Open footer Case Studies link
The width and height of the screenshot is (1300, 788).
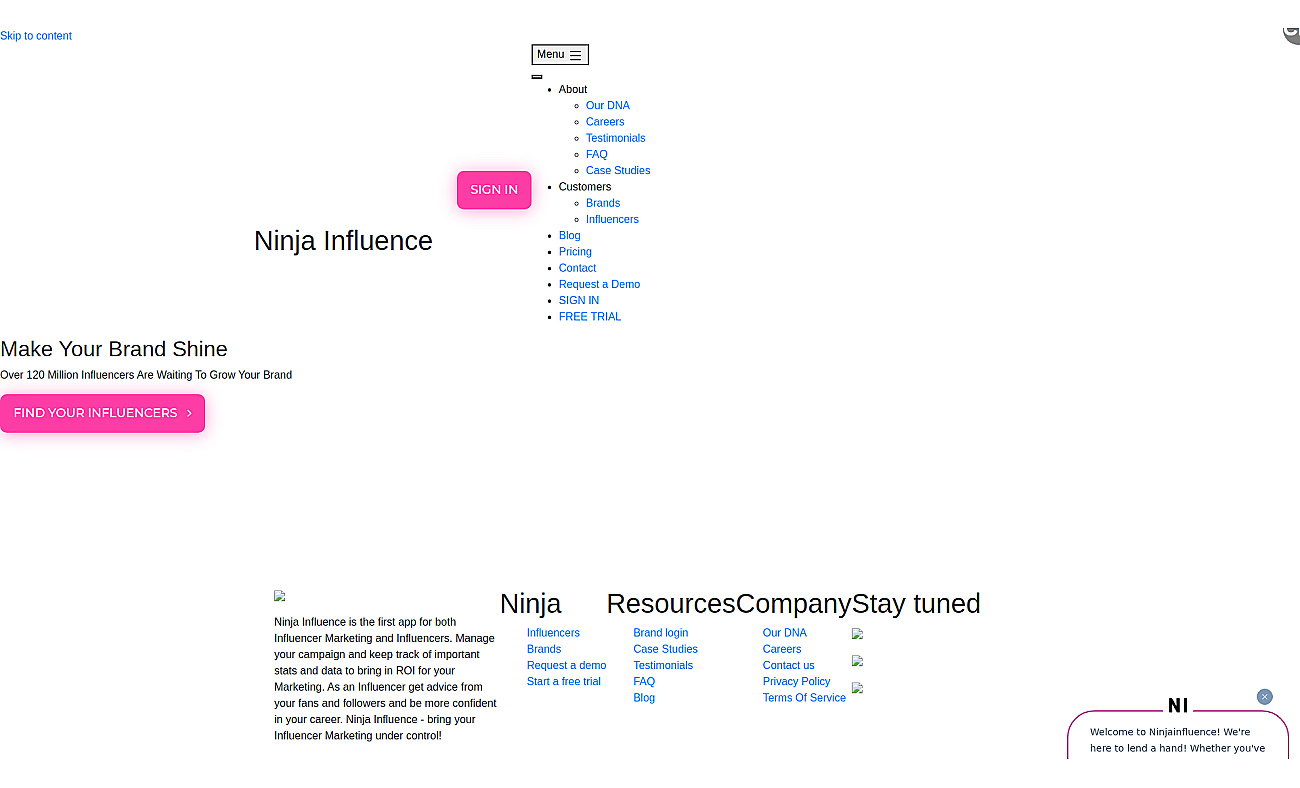coord(665,649)
